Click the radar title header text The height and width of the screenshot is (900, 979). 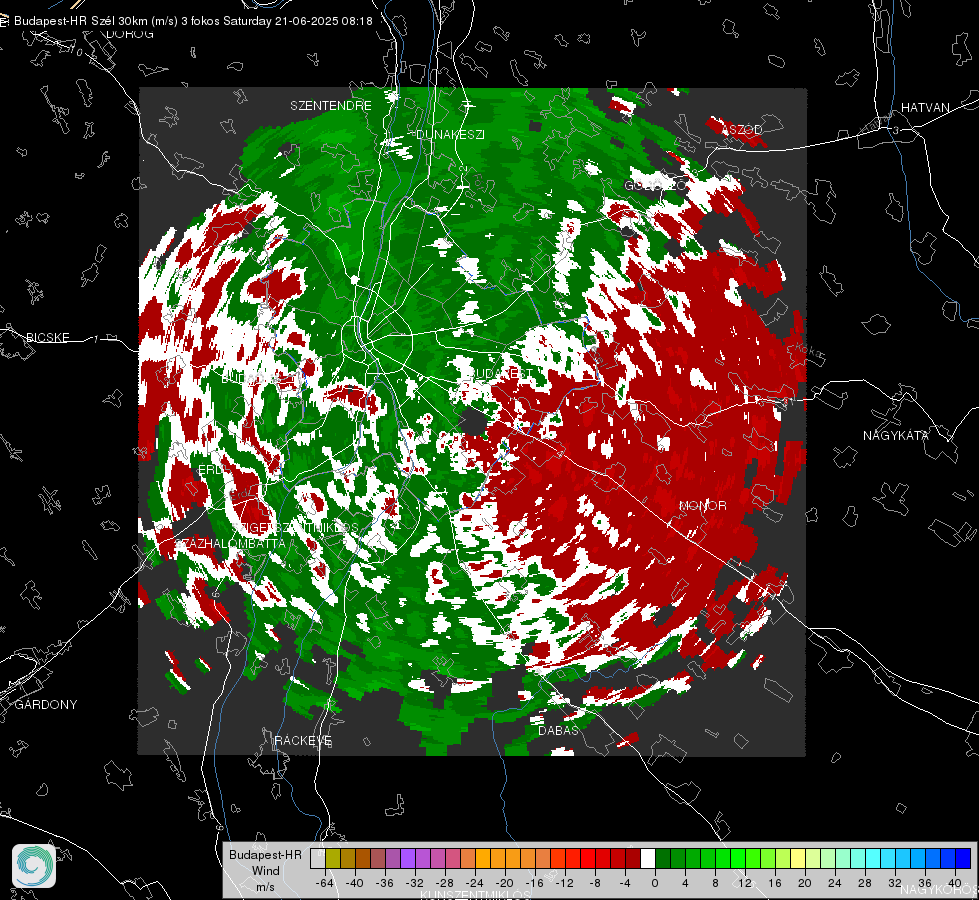193,21
